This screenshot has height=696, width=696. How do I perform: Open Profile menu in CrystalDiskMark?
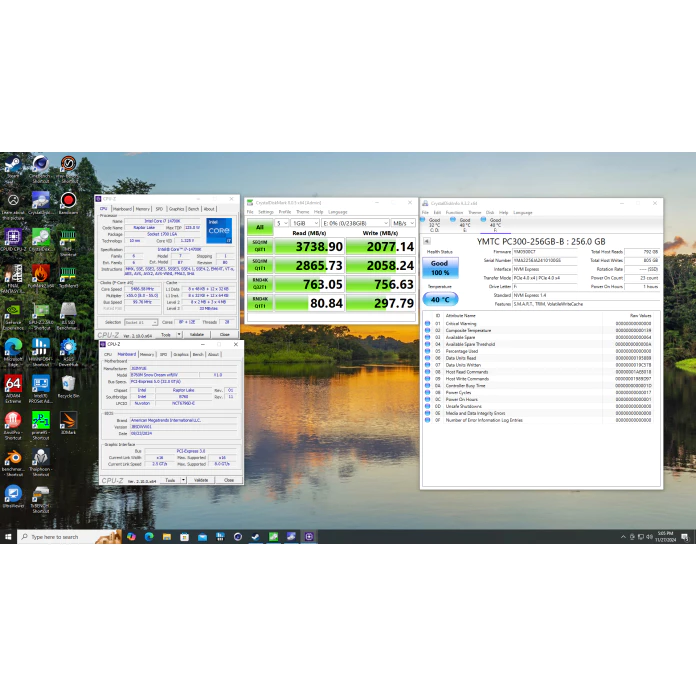click(x=285, y=212)
